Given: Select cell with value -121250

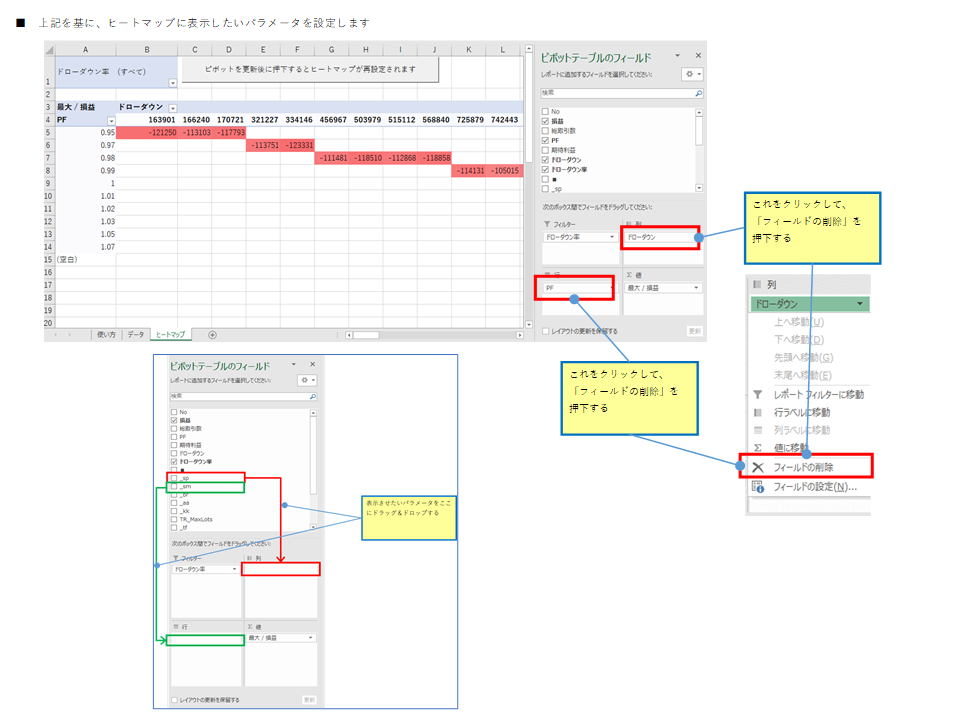Looking at the screenshot, I should (x=147, y=132).
